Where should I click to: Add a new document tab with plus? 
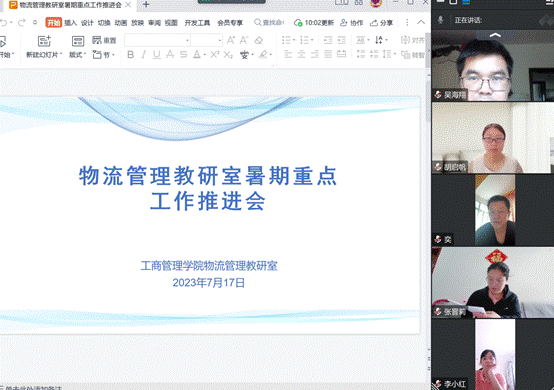[146, 5]
